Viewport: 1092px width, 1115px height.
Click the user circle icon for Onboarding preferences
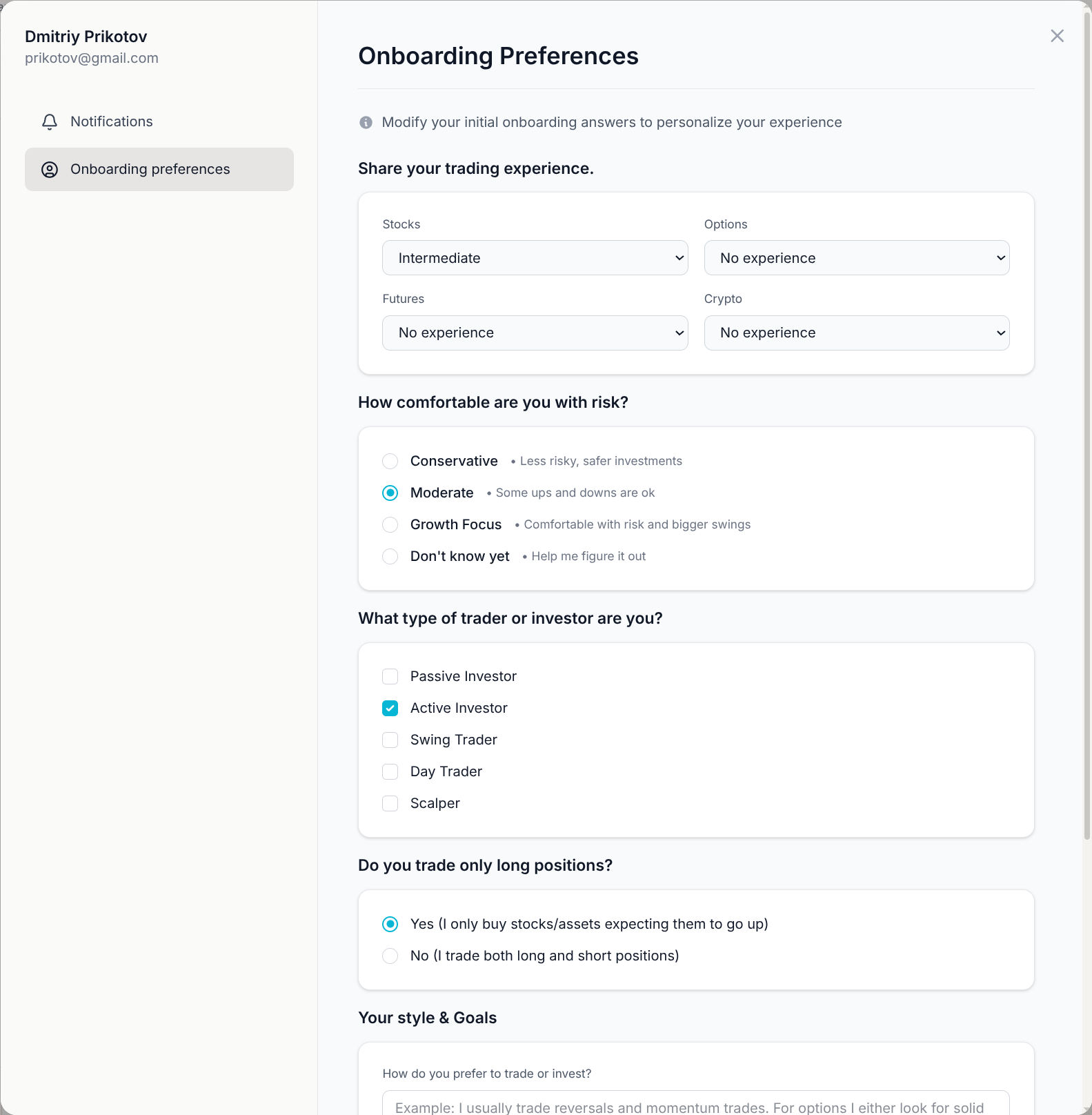pyautogui.click(x=50, y=170)
